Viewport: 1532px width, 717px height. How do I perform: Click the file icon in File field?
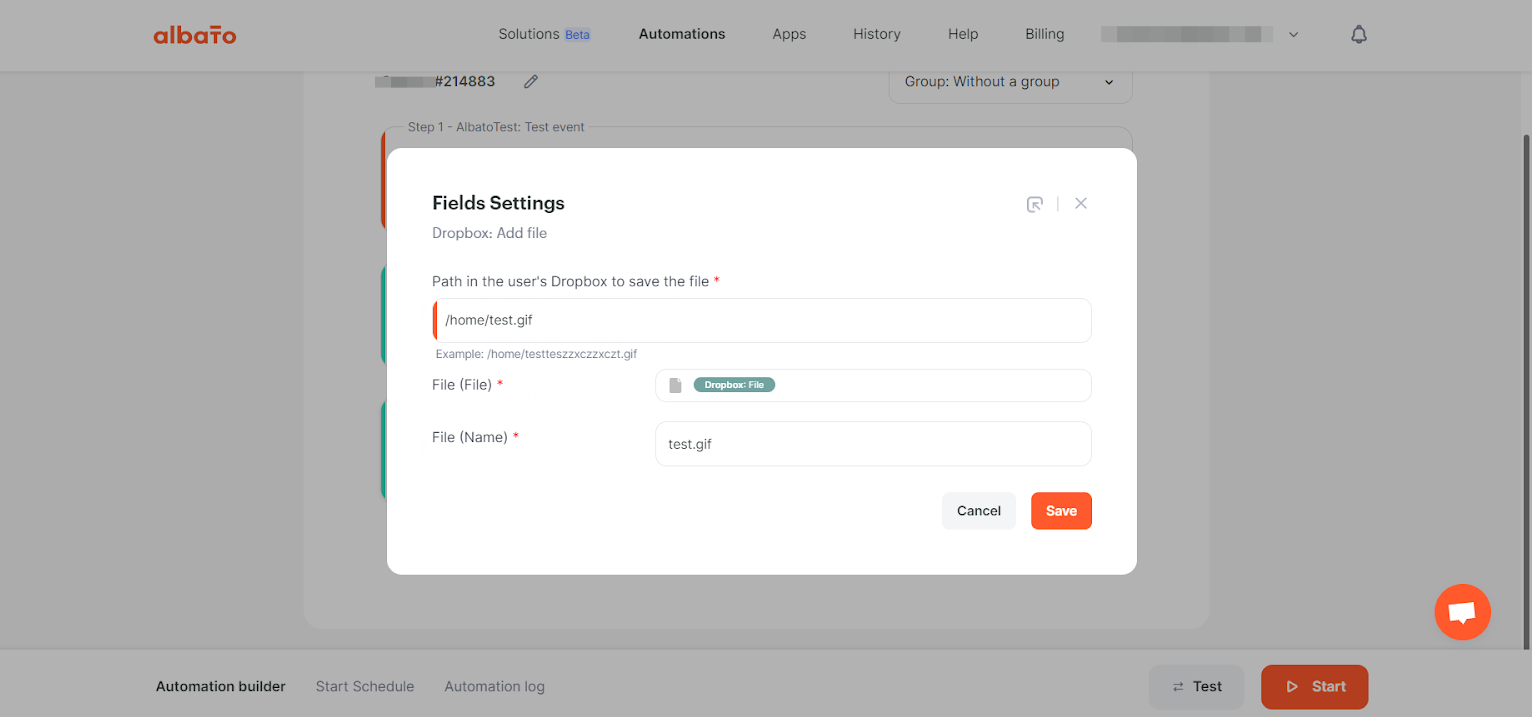[675, 385]
